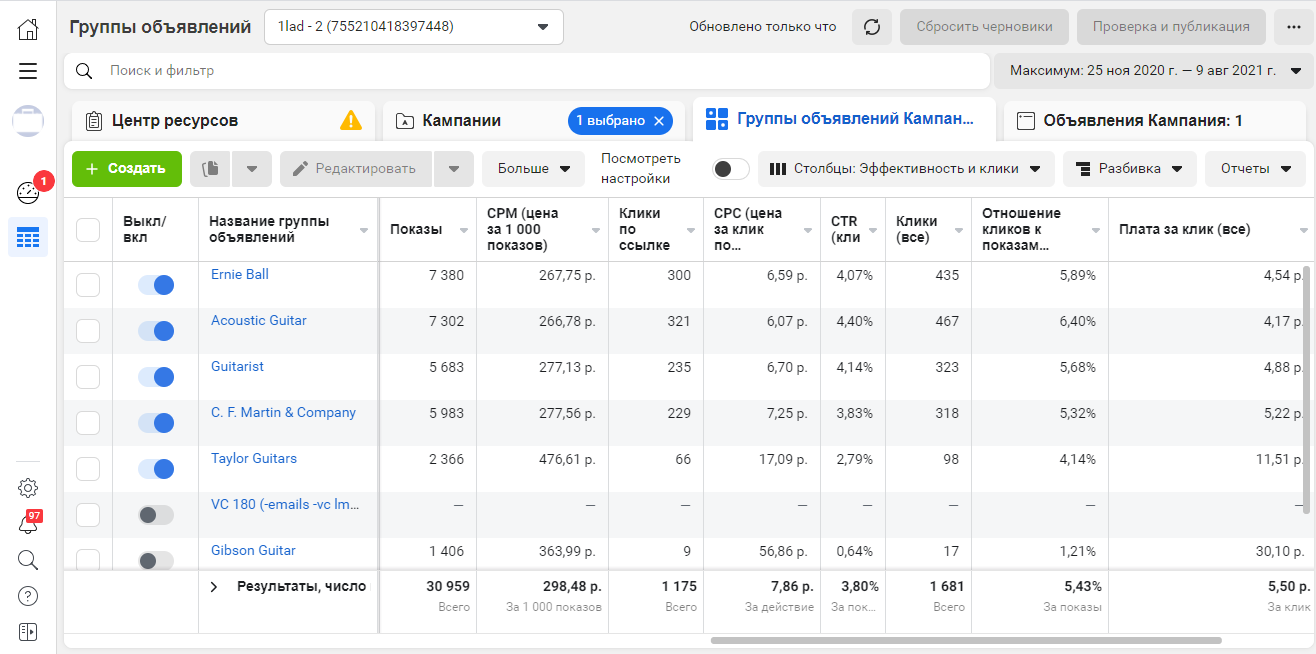Select the table grid icon in sidebar
The image size is (1316, 654).
(28, 238)
